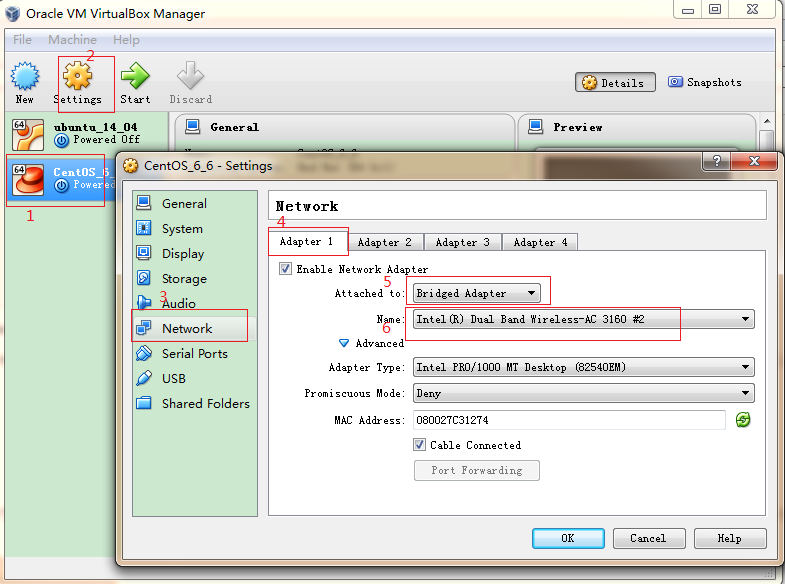Image resolution: width=785 pixels, height=584 pixels.
Task: Open the Adapter Type dropdown
Action: pyautogui.click(x=584, y=367)
